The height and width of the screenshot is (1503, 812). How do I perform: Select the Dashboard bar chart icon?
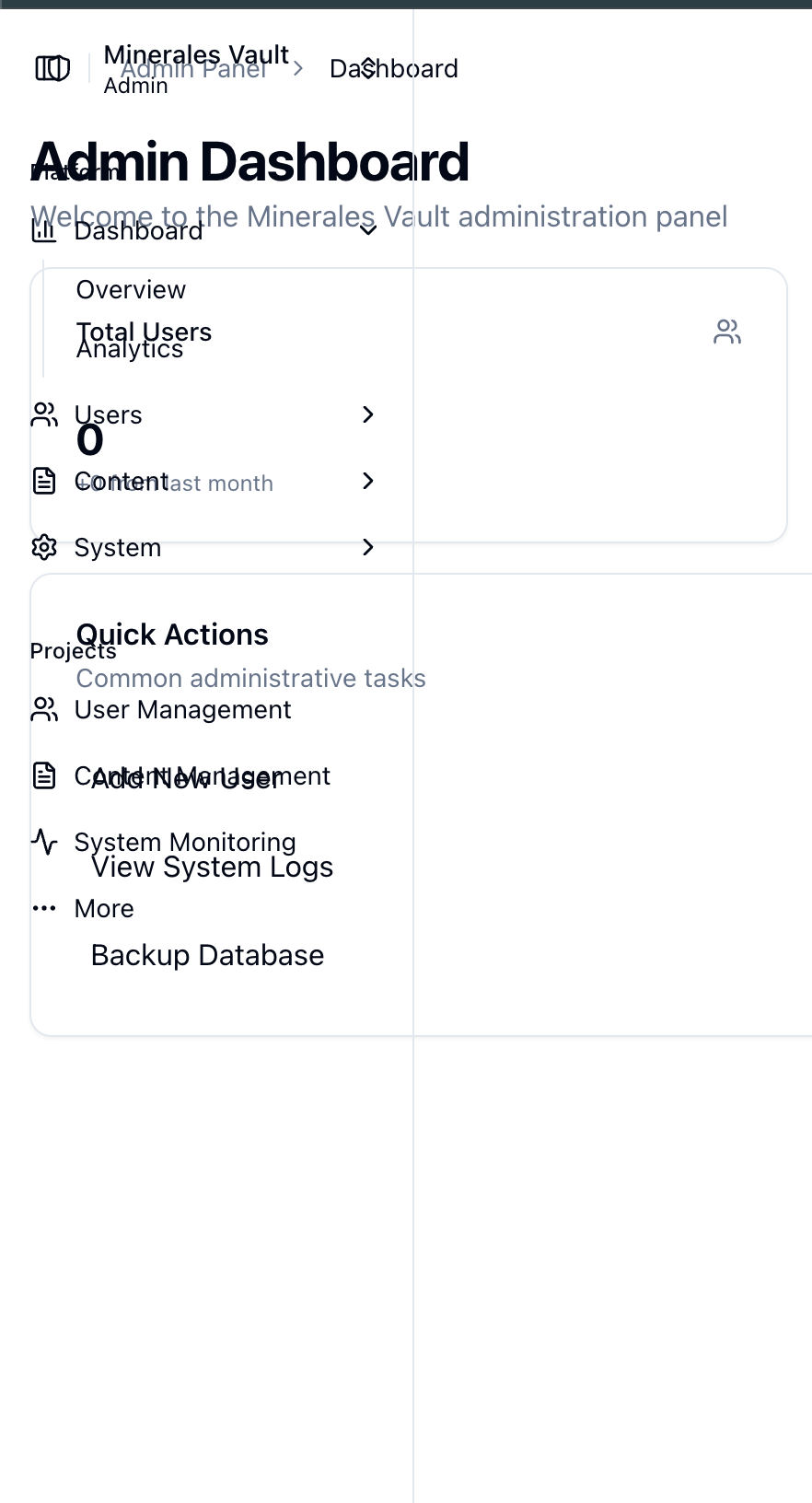click(x=43, y=230)
